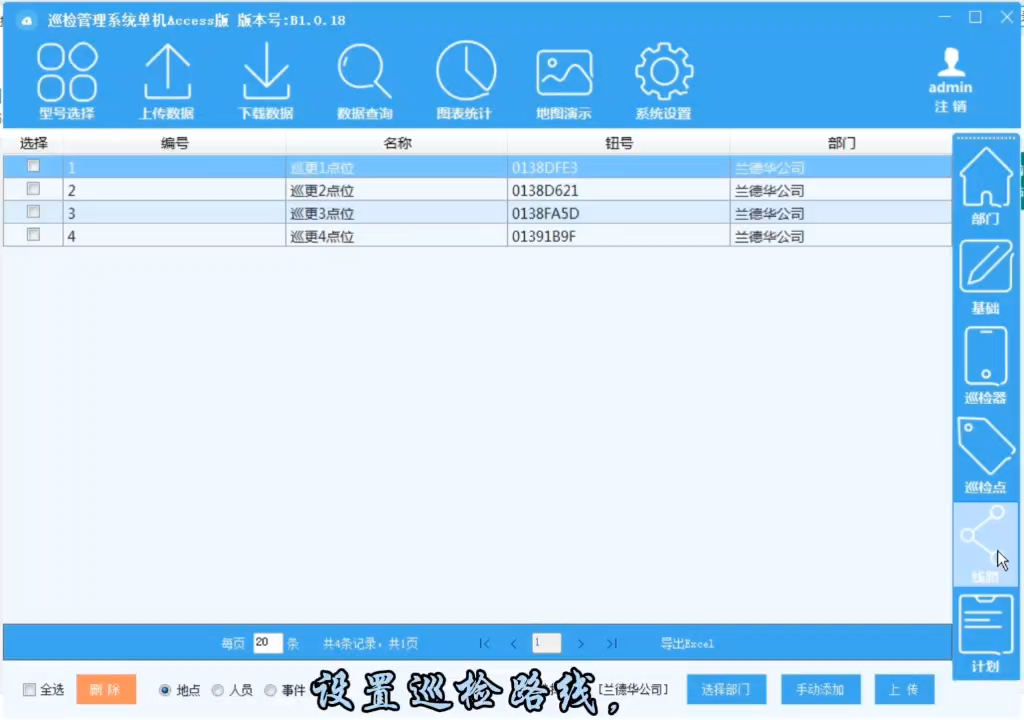Screen dimensions: 1024x720
Task: Minimize the application window
Action: [944, 17]
